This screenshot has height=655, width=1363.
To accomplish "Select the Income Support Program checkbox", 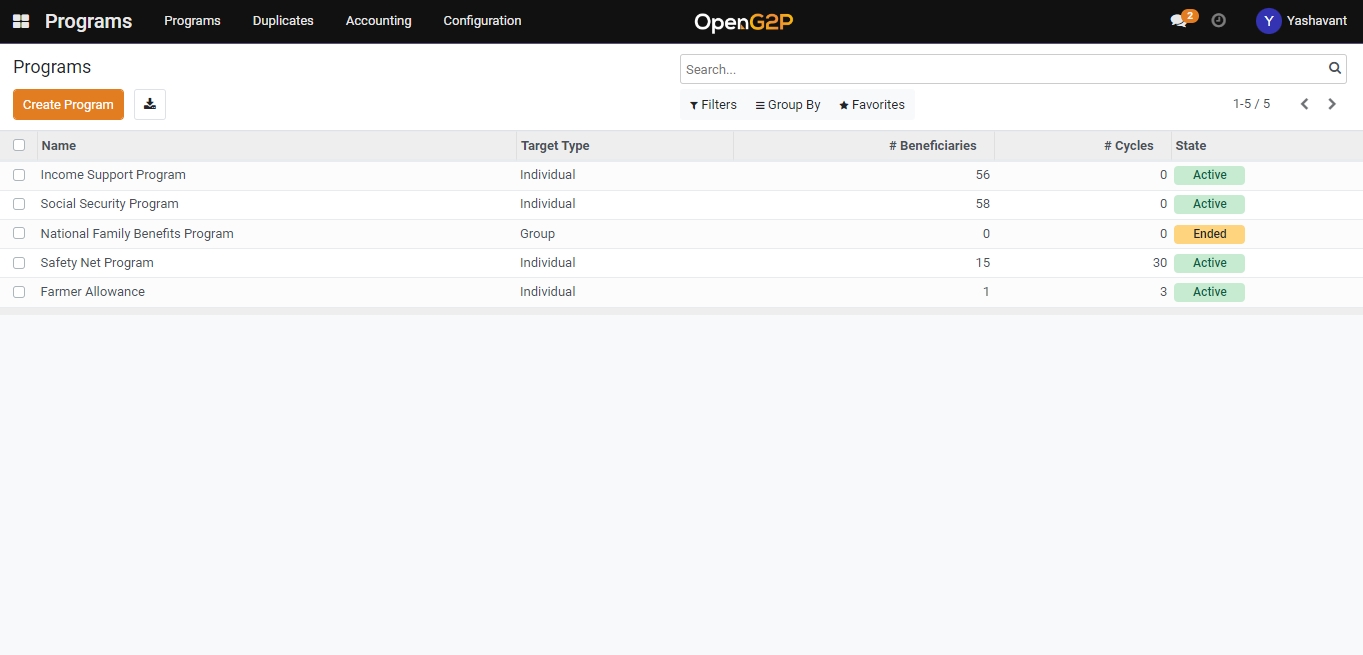I will point(19,175).
